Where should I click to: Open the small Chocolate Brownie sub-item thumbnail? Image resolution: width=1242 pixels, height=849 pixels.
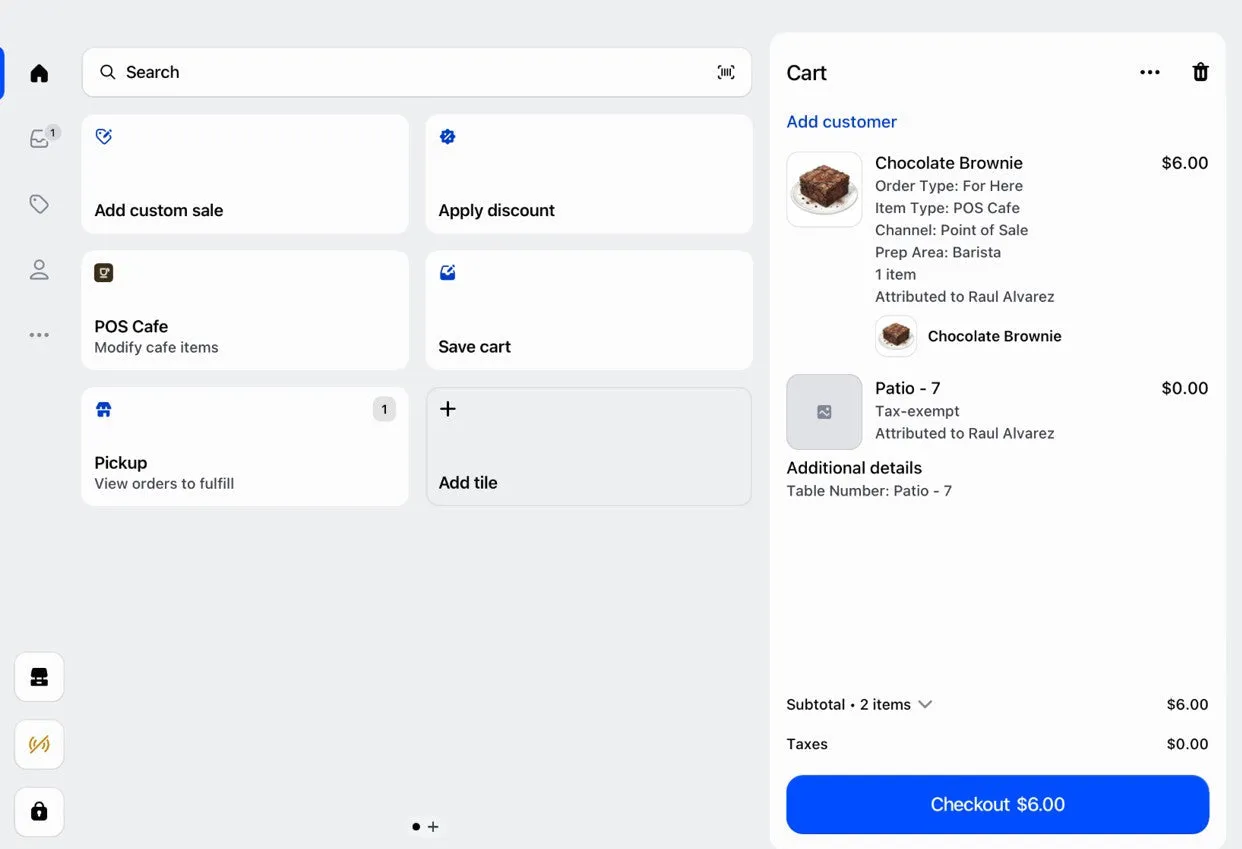pyautogui.click(x=896, y=336)
